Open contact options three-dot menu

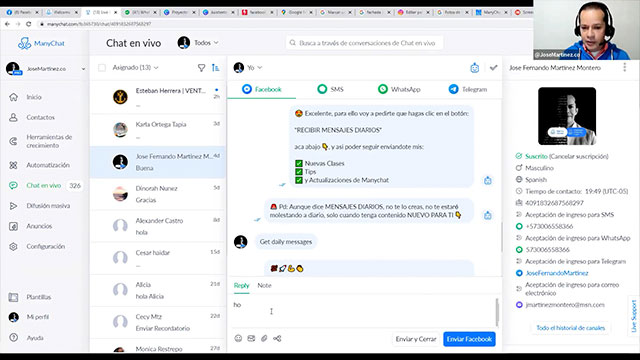(624, 68)
